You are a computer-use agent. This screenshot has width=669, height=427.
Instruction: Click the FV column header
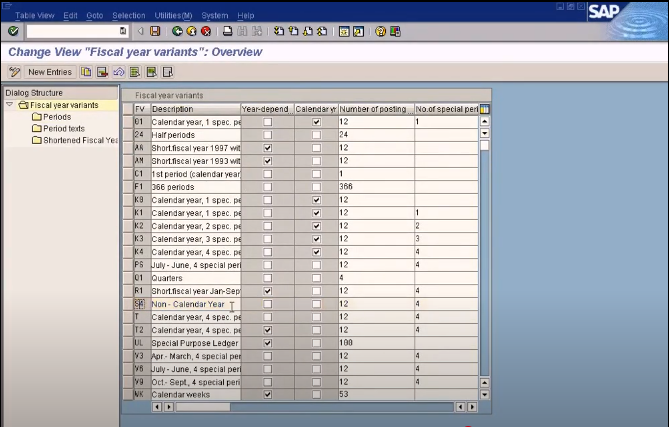coord(140,109)
